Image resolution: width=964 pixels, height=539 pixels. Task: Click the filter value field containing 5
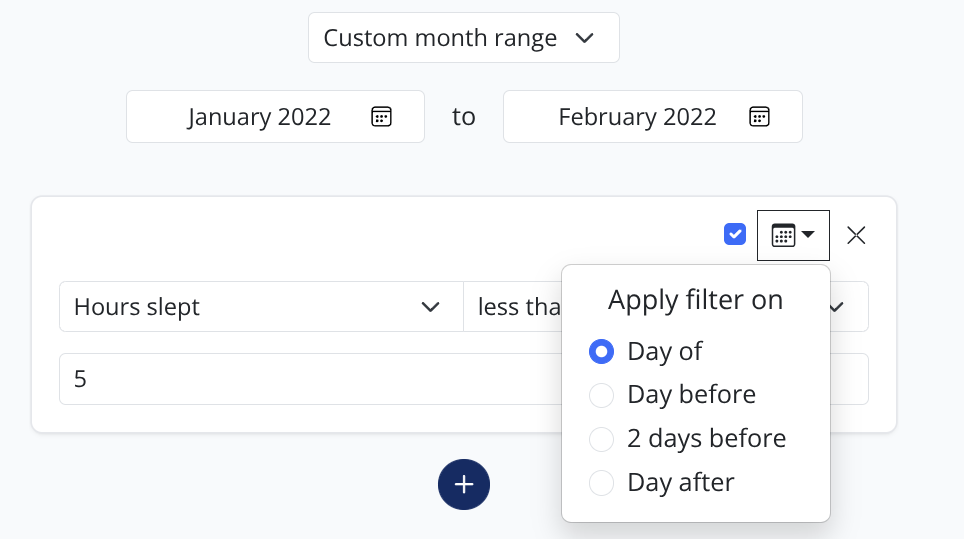(300, 380)
